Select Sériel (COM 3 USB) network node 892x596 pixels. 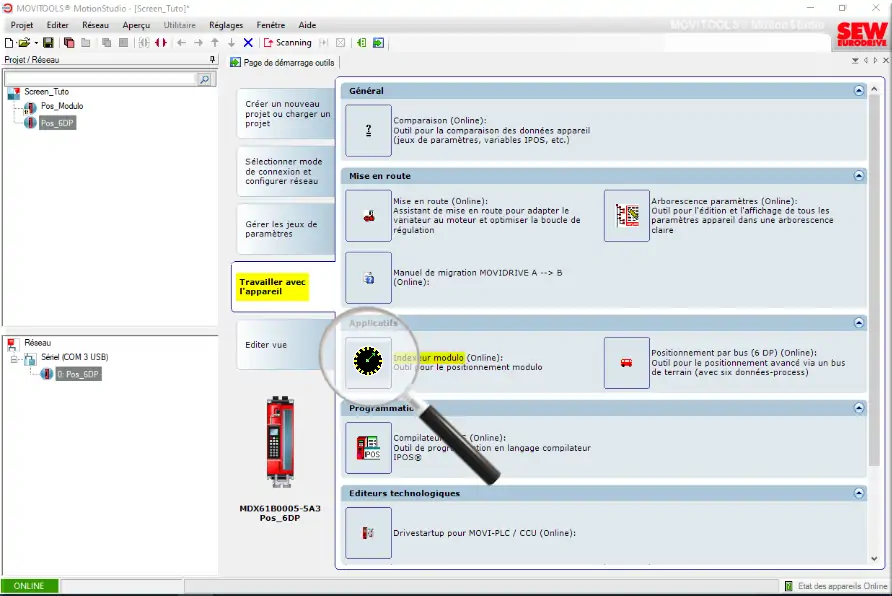(75, 357)
